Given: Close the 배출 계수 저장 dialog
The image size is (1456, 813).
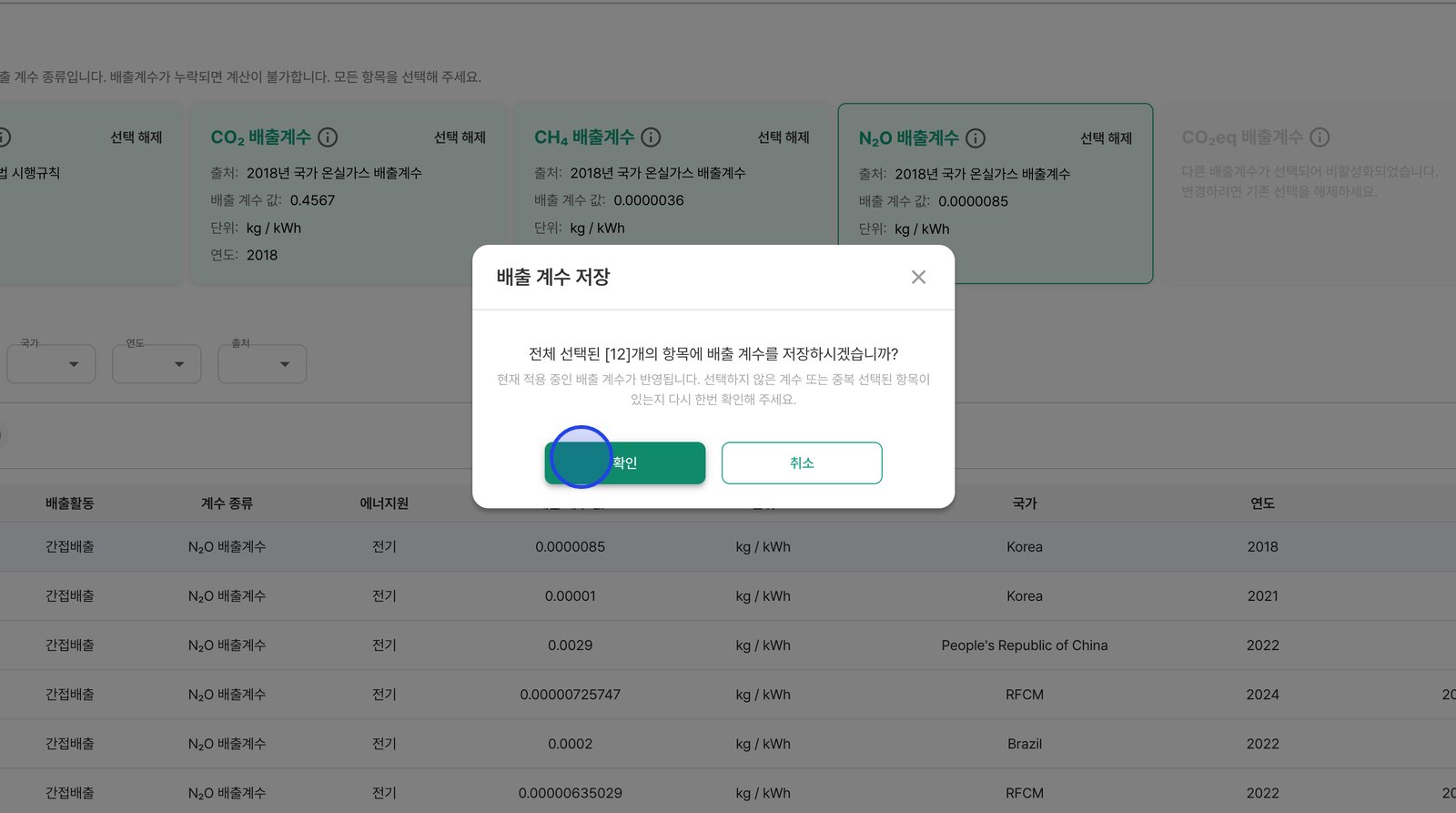Looking at the screenshot, I should 918,277.
